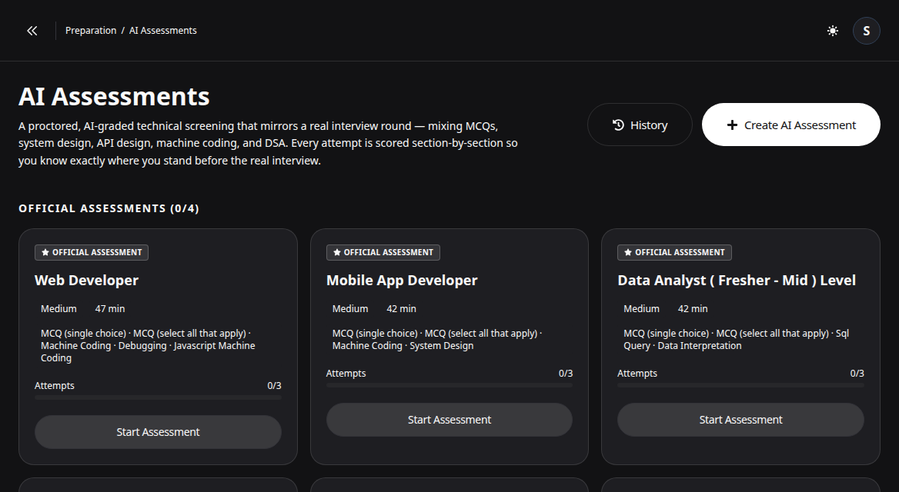
Task: Click Create AI Assessment button
Action: click(x=791, y=125)
